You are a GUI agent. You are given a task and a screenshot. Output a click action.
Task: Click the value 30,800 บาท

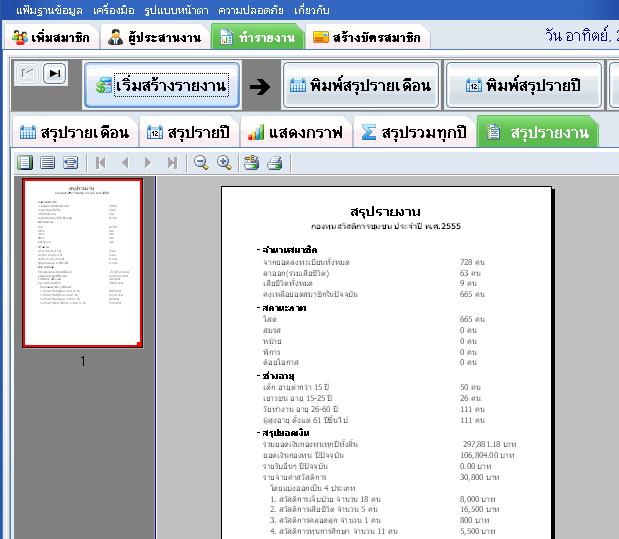[x=479, y=477]
